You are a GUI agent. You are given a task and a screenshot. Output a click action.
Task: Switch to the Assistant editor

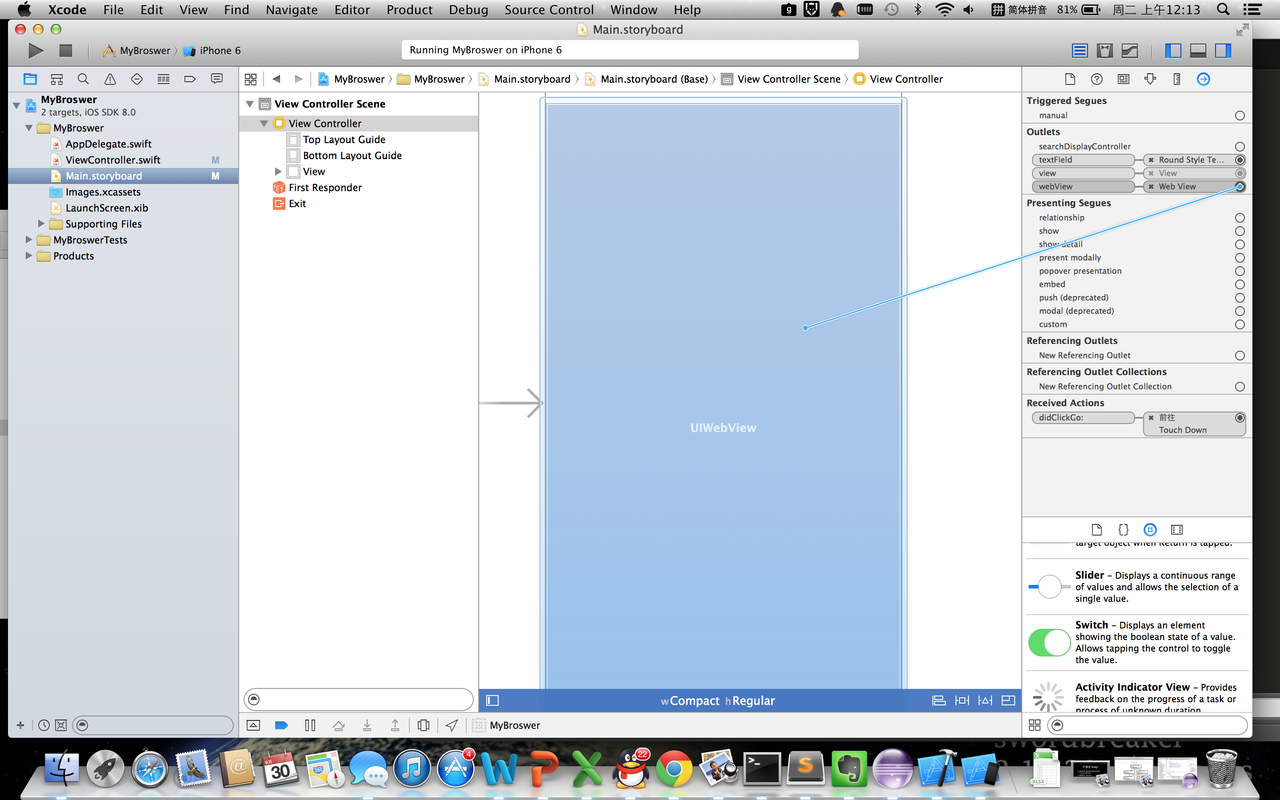[1105, 50]
